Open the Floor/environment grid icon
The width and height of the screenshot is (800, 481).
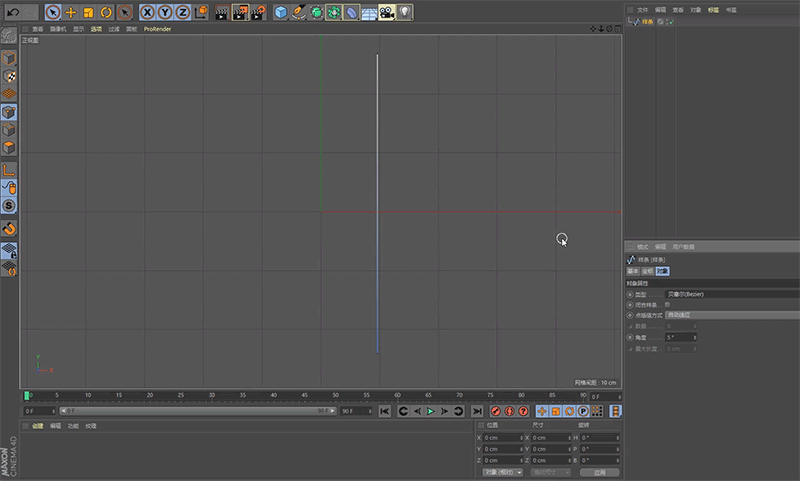click(369, 12)
